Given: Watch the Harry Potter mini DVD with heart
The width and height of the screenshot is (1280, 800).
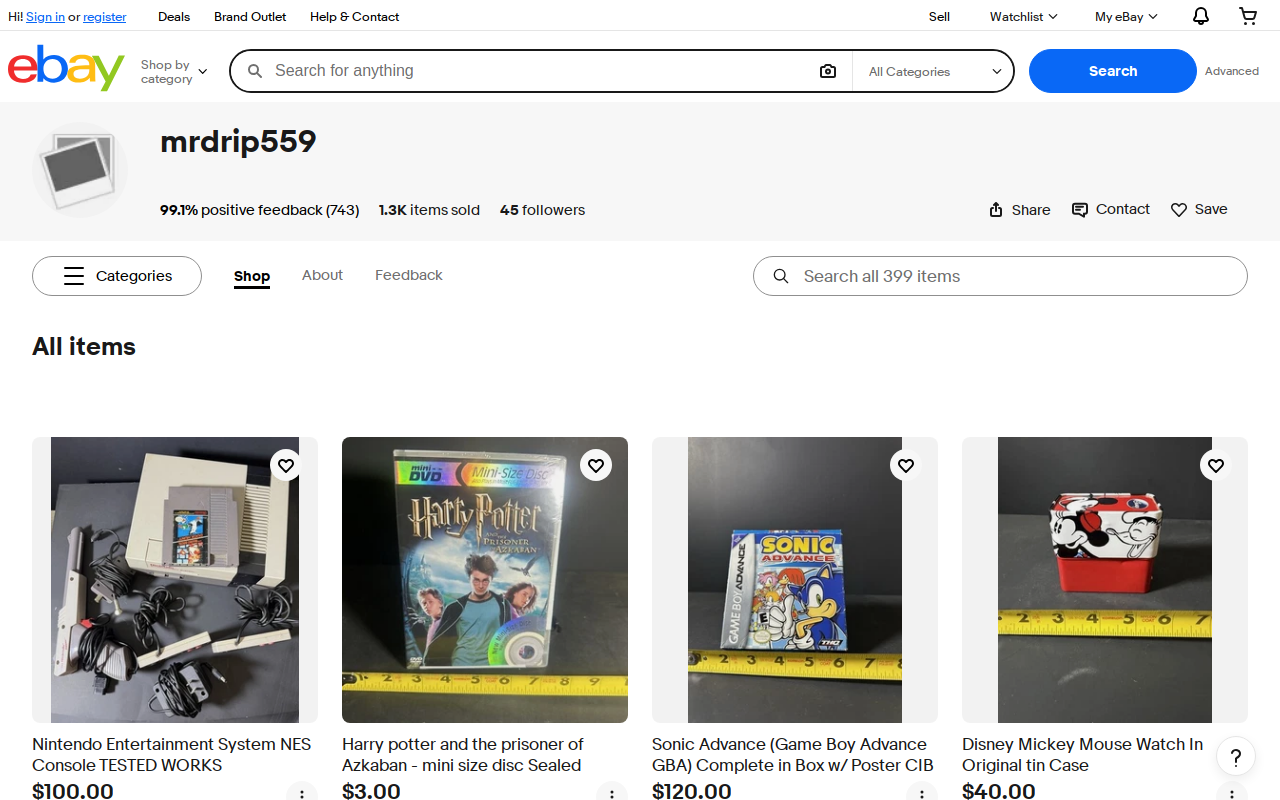Looking at the screenshot, I should [596, 465].
